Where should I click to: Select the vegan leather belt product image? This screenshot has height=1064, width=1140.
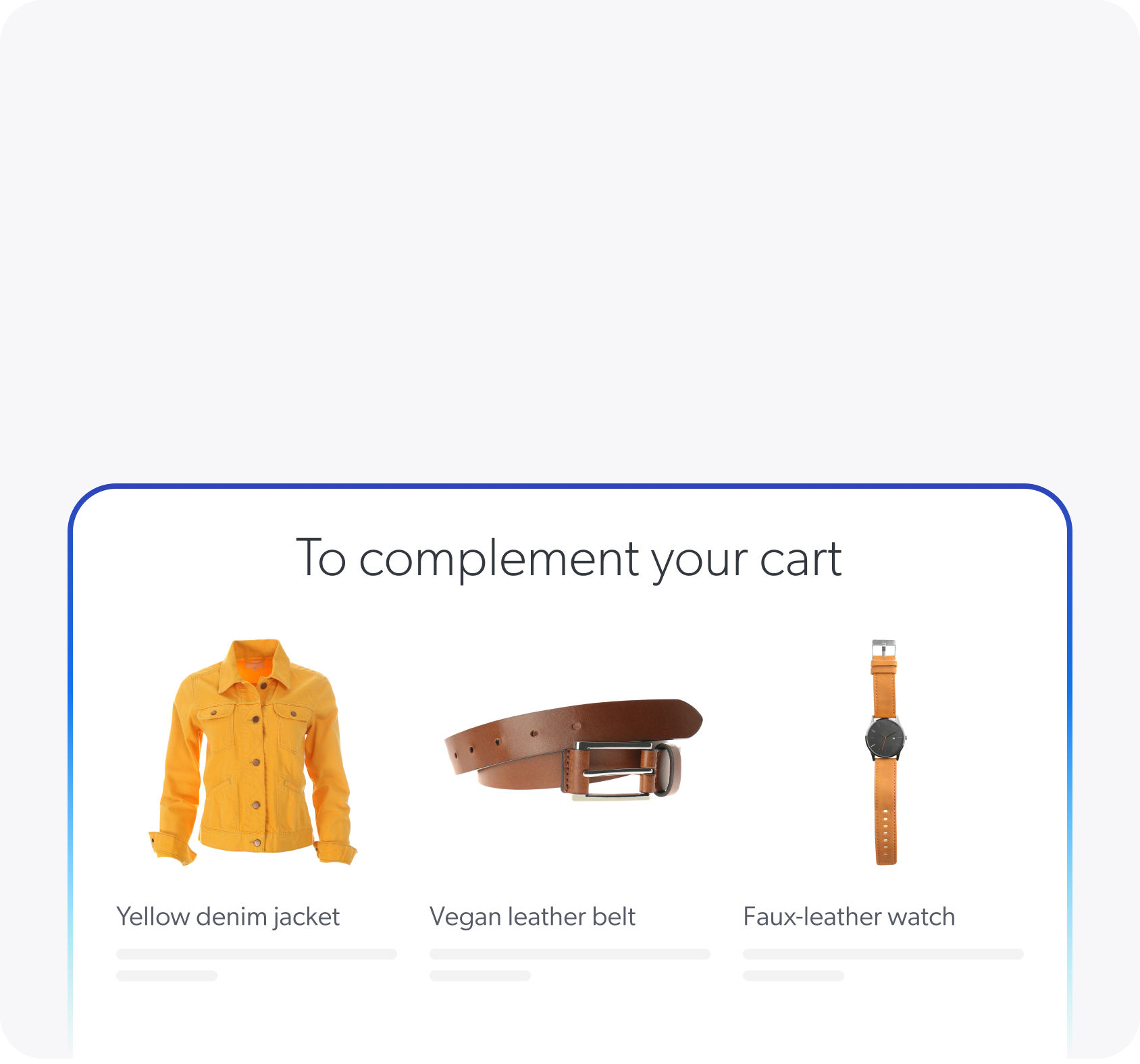point(573,750)
